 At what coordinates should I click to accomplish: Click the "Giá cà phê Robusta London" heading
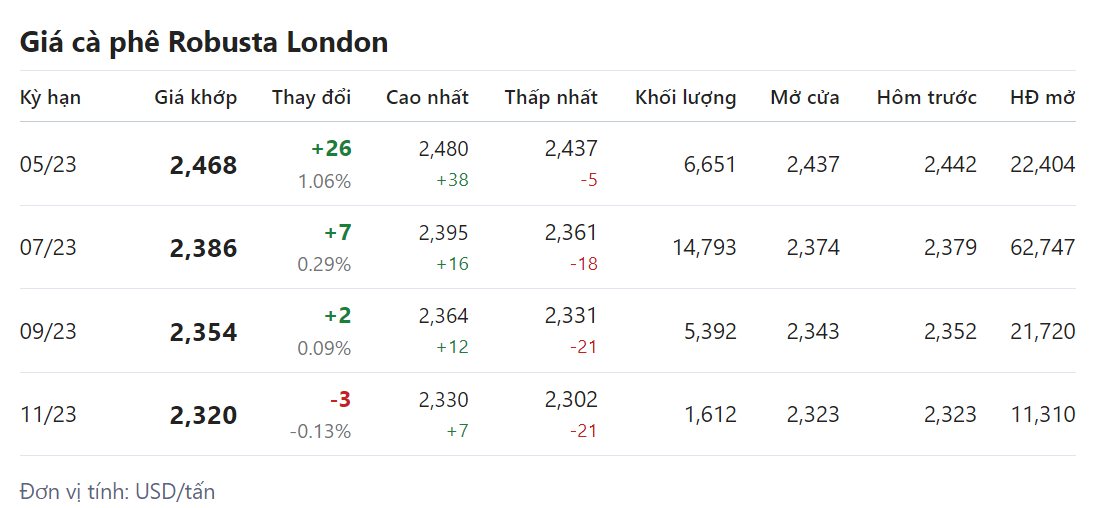(x=204, y=42)
